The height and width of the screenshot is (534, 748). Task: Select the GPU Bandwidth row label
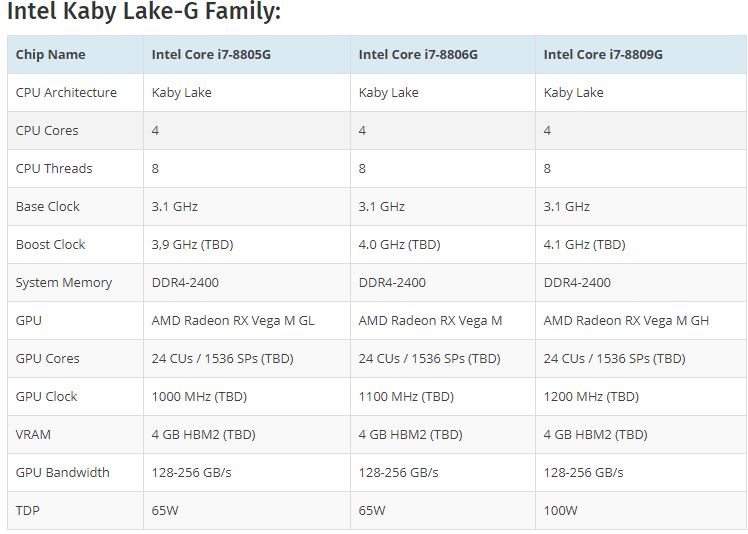pos(62,472)
